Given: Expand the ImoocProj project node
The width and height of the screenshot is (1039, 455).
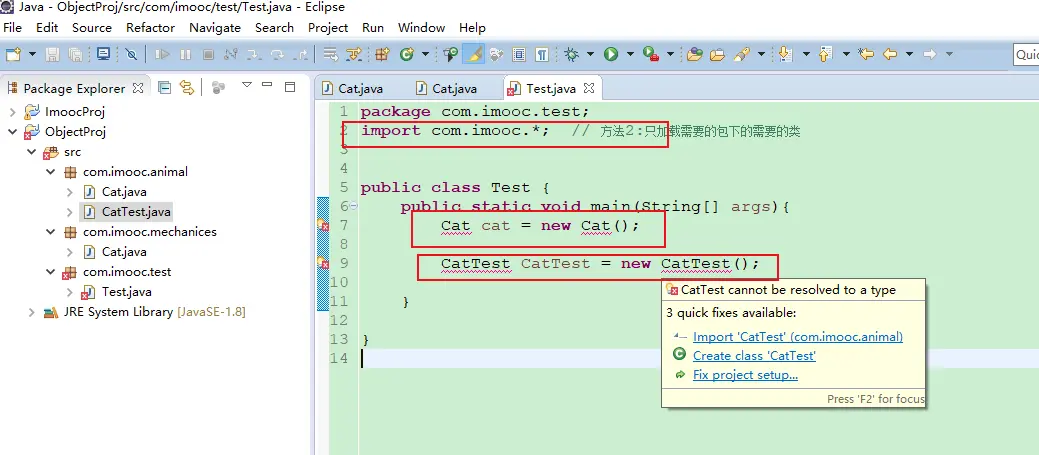Looking at the screenshot, I should click(12, 112).
